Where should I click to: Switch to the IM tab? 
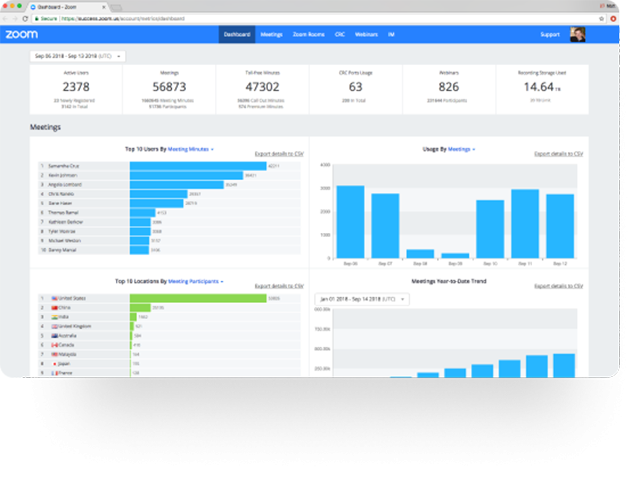pos(391,34)
